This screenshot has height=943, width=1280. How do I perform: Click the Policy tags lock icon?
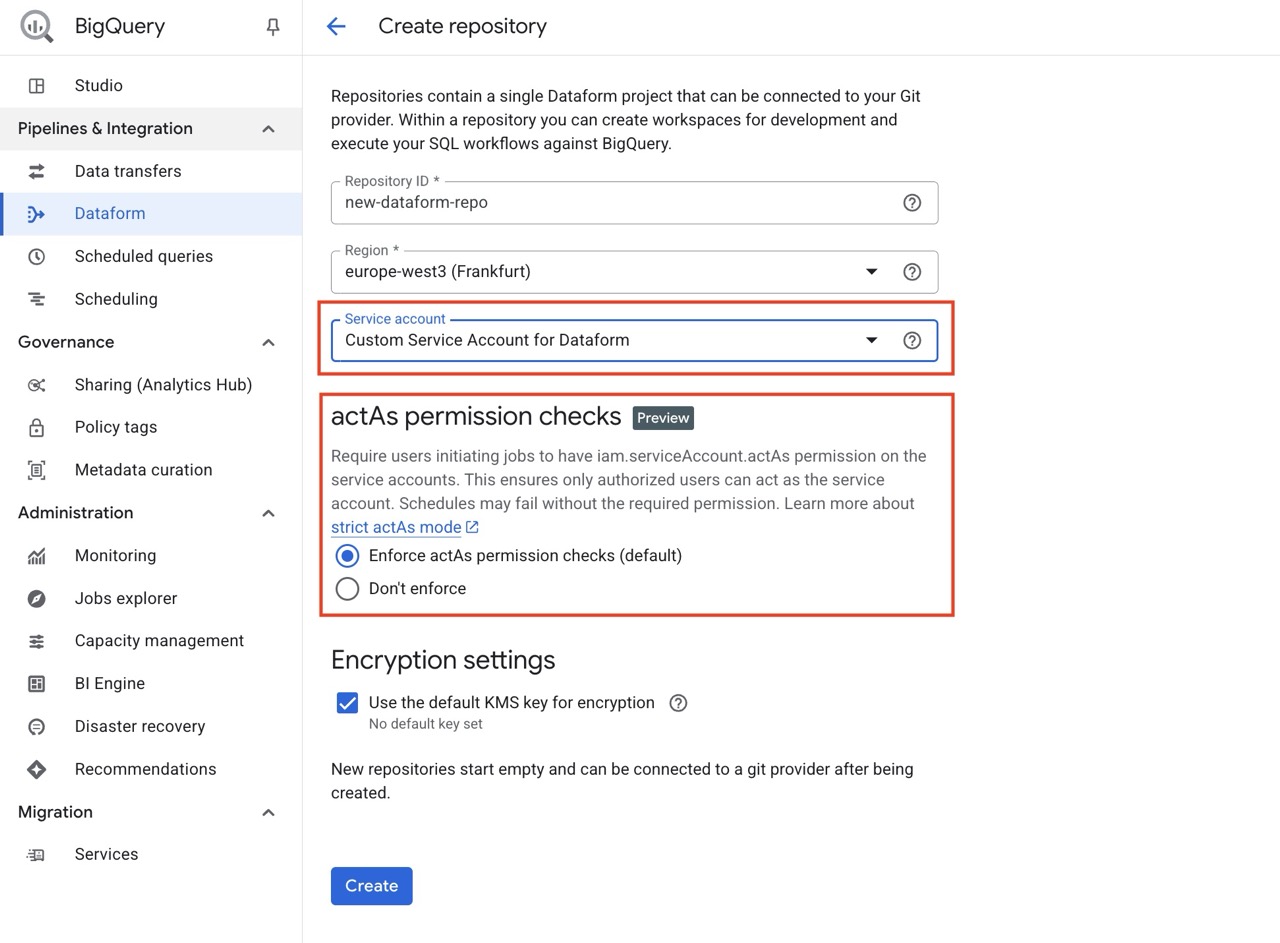point(37,428)
